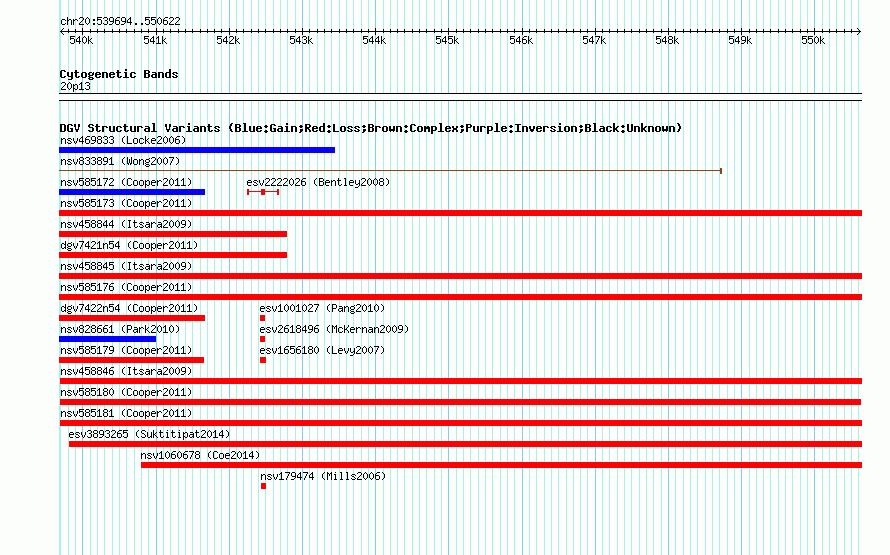890x555 pixels.
Task: Click esv2222026 (Bentley2008) label
Action: coord(318,182)
